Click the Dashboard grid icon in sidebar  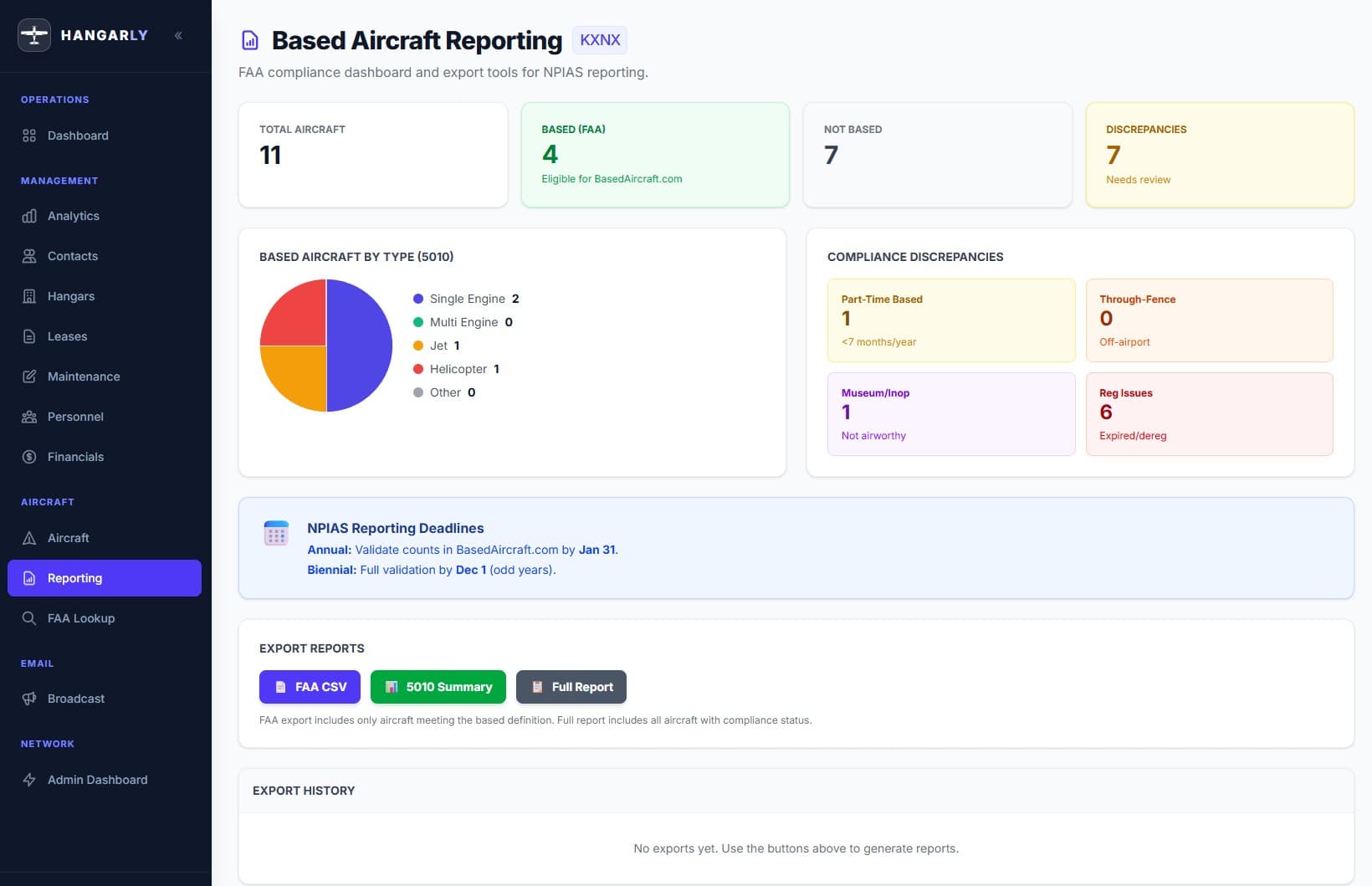tap(29, 136)
